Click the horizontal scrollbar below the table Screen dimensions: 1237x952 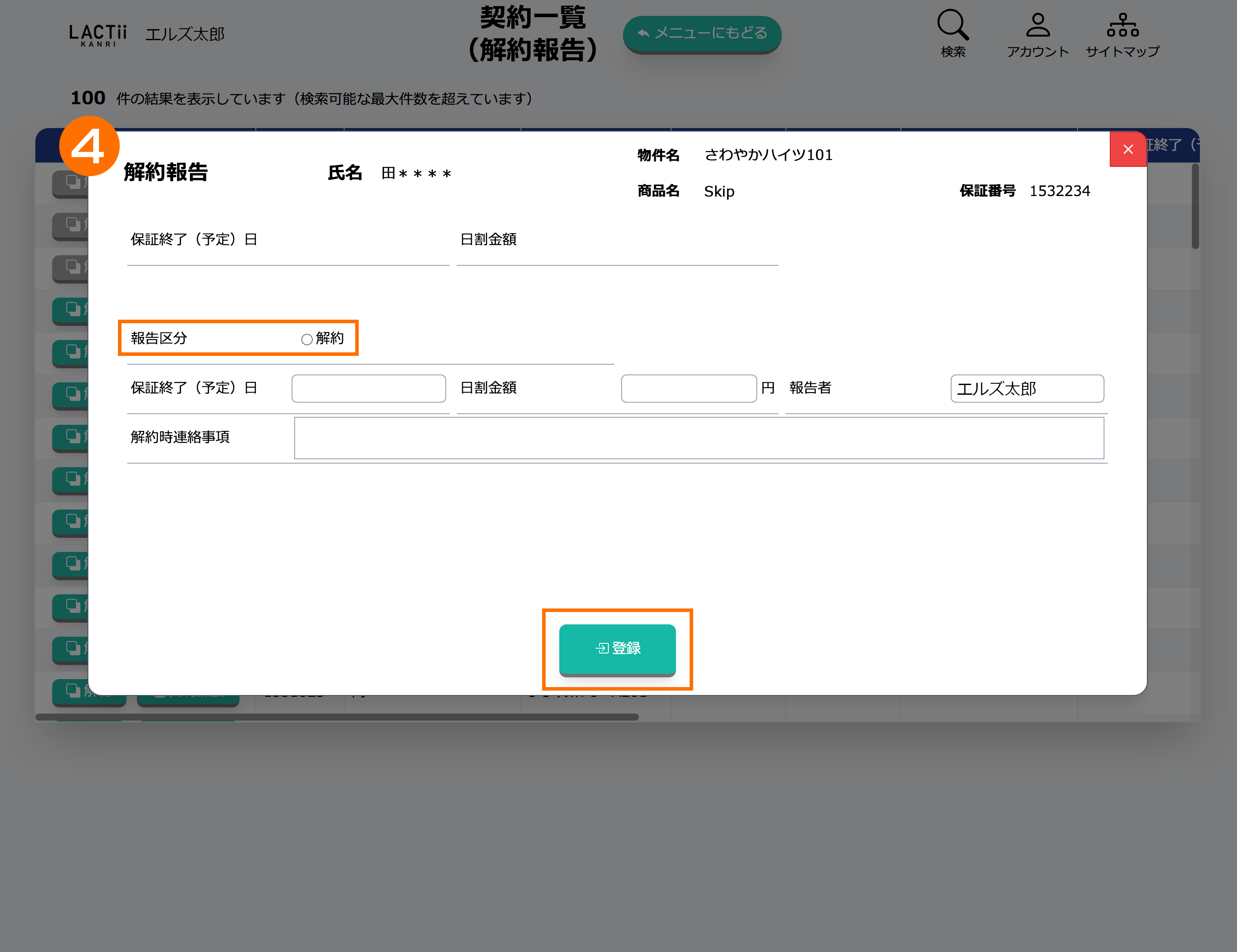[x=337, y=717]
